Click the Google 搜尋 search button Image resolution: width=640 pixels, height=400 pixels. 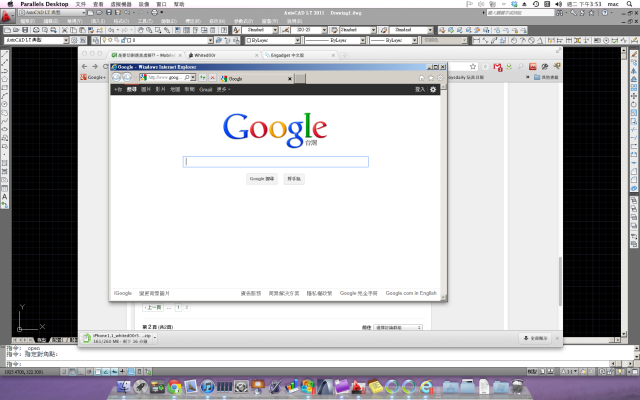click(262, 179)
